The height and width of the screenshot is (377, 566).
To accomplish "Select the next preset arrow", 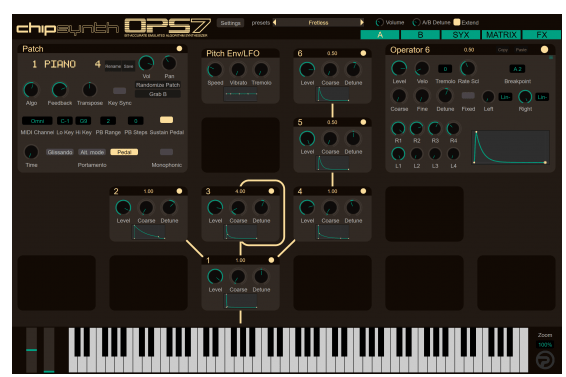I will pos(362,22).
